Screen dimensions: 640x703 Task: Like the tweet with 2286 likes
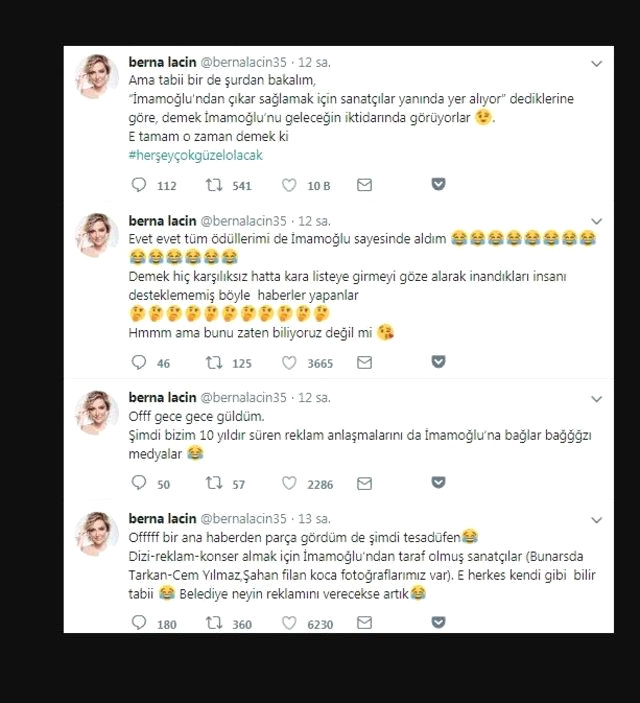(x=288, y=484)
